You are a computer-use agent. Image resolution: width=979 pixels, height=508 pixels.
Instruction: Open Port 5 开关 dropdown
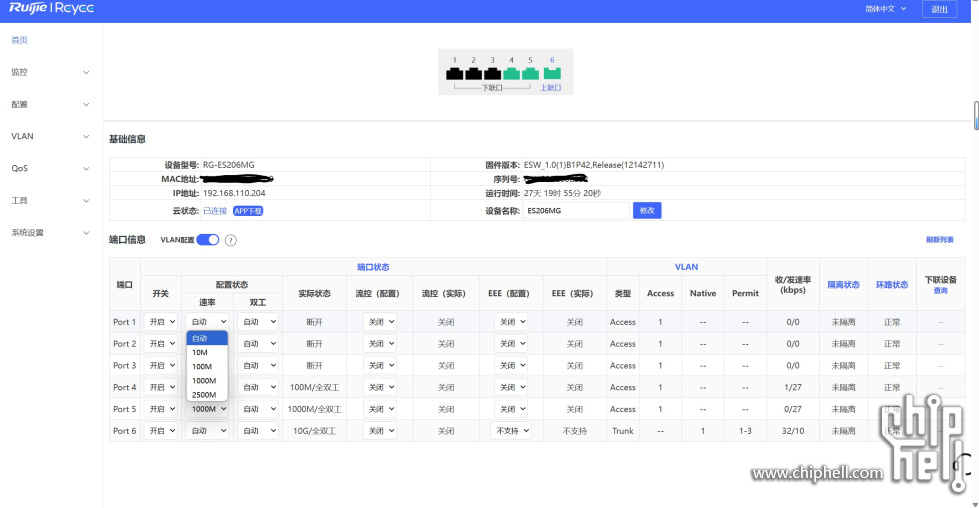pyautogui.click(x=160, y=409)
